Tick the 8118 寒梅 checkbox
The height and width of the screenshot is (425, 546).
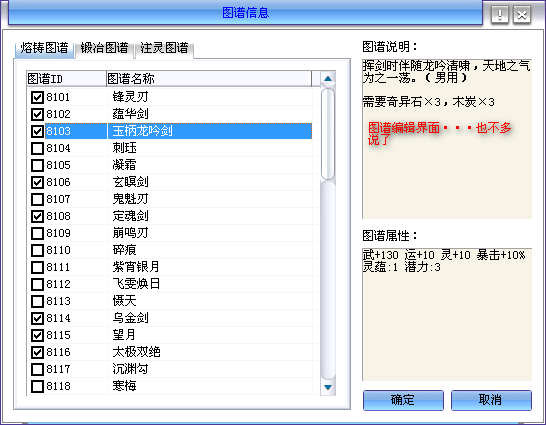pyautogui.click(x=37, y=386)
